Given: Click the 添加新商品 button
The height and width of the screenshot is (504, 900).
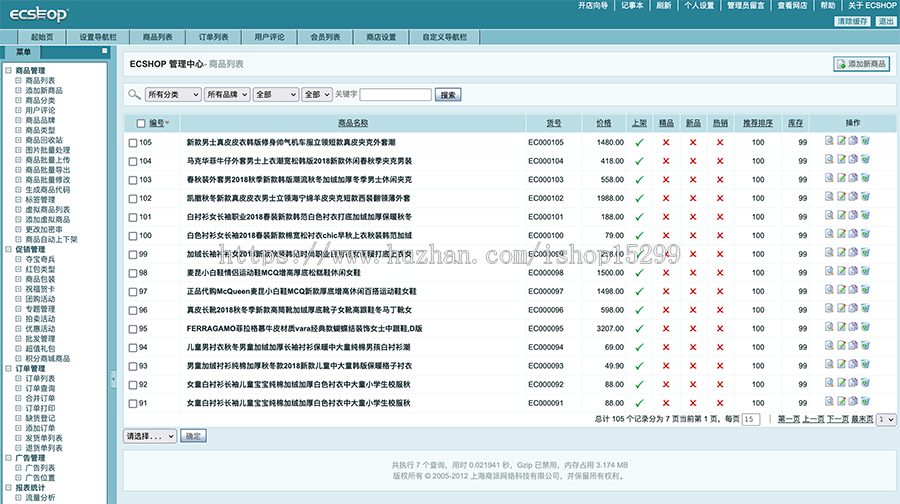Looking at the screenshot, I should [x=862, y=64].
